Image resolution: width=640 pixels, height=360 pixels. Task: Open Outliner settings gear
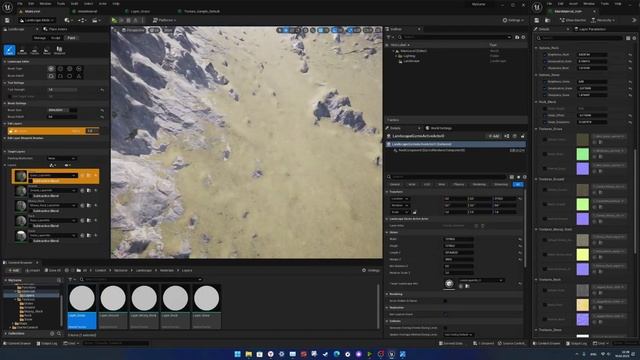[x=523, y=37]
